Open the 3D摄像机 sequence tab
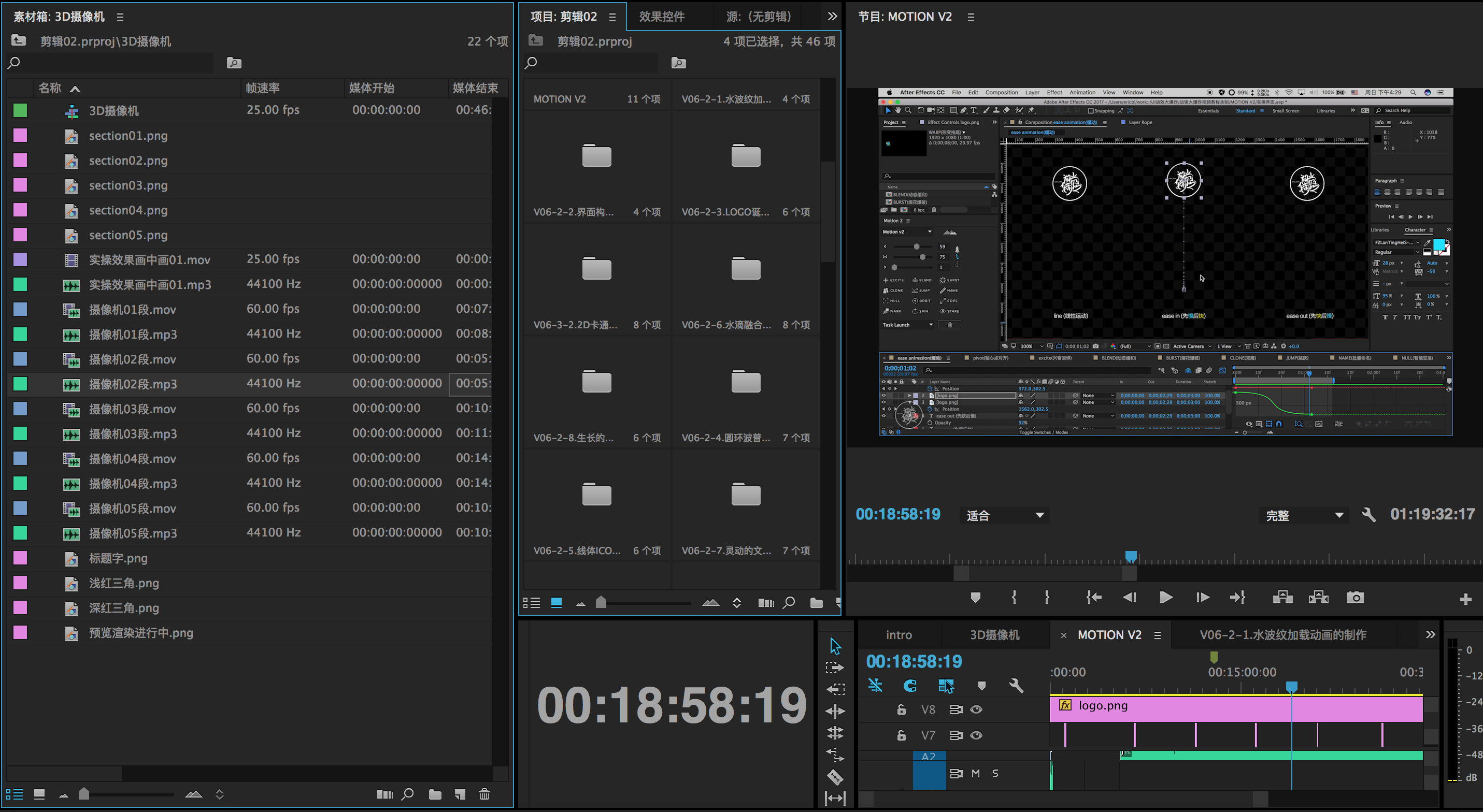The width and height of the screenshot is (1483, 812). coord(994,635)
